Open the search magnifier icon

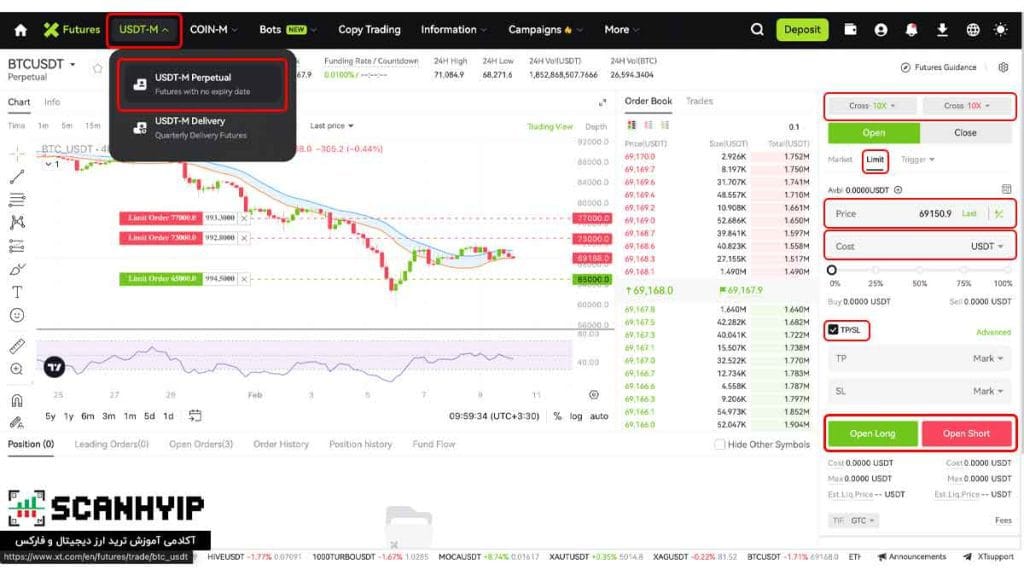757,29
